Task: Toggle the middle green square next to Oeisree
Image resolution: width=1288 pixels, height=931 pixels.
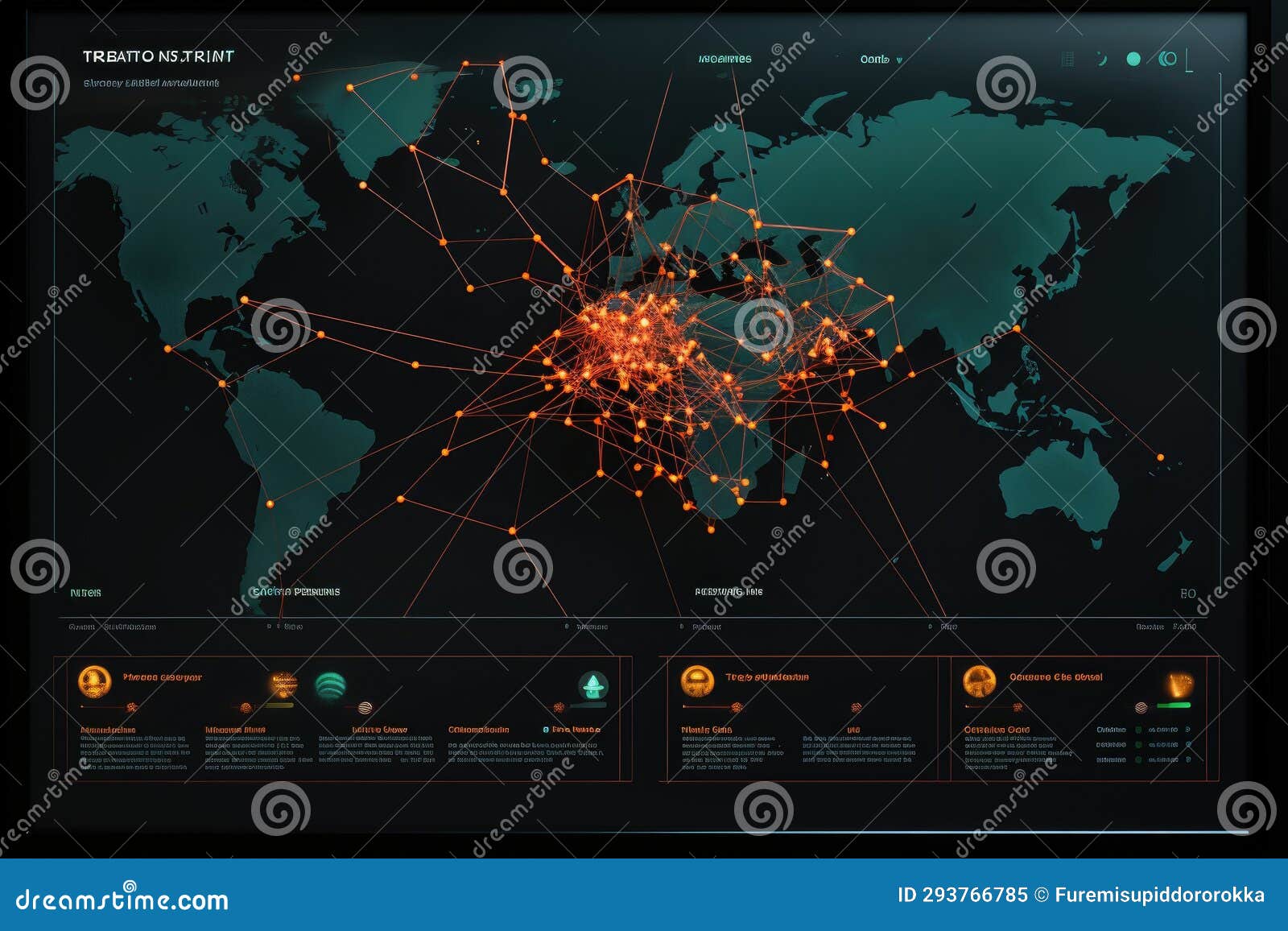Action: point(1138,744)
